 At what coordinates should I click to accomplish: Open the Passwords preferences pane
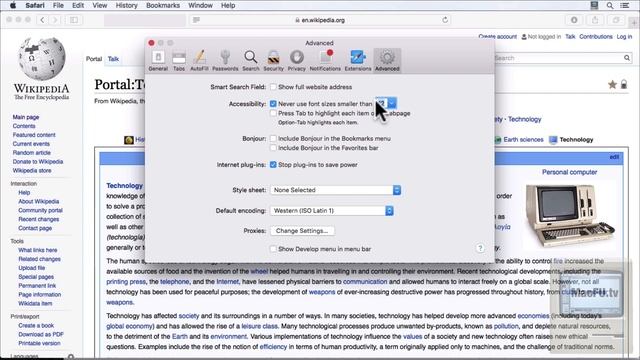225,60
